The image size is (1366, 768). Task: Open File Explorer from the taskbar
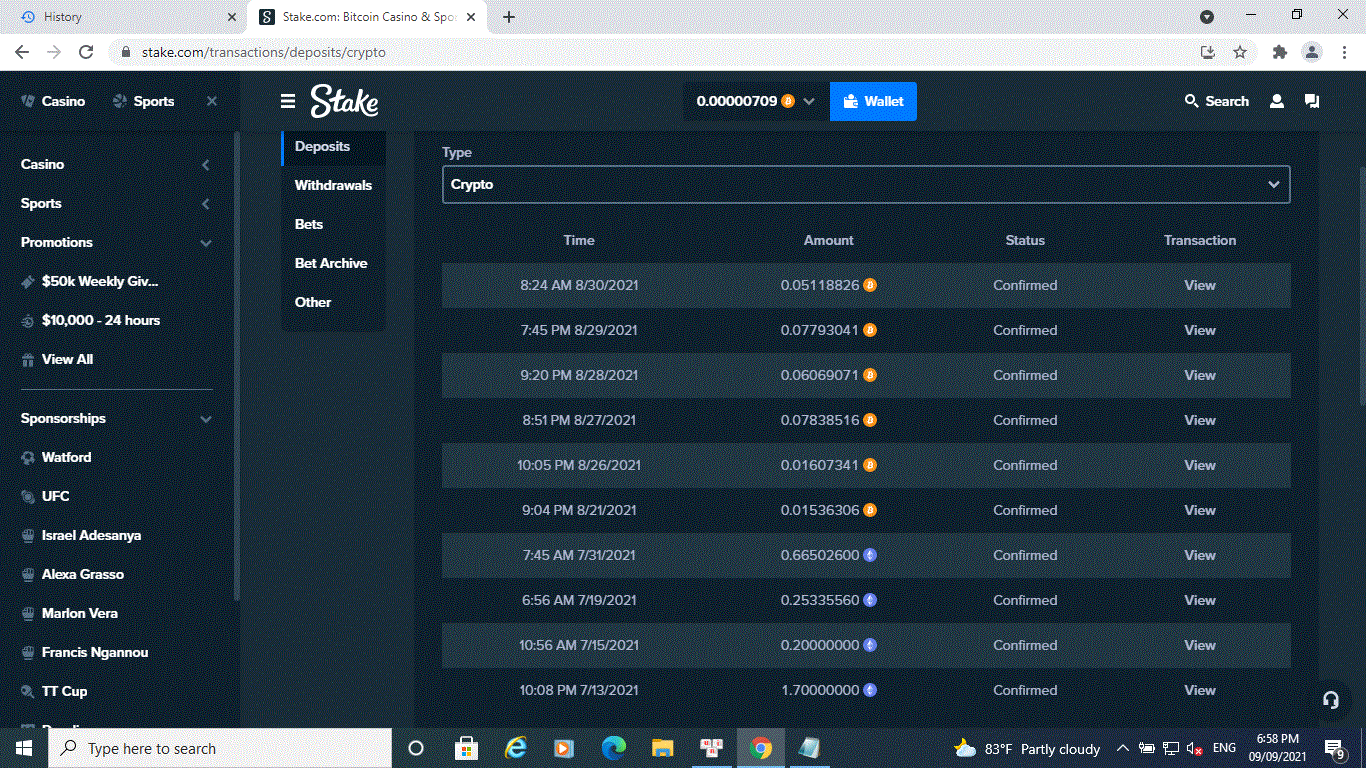(x=662, y=748)
